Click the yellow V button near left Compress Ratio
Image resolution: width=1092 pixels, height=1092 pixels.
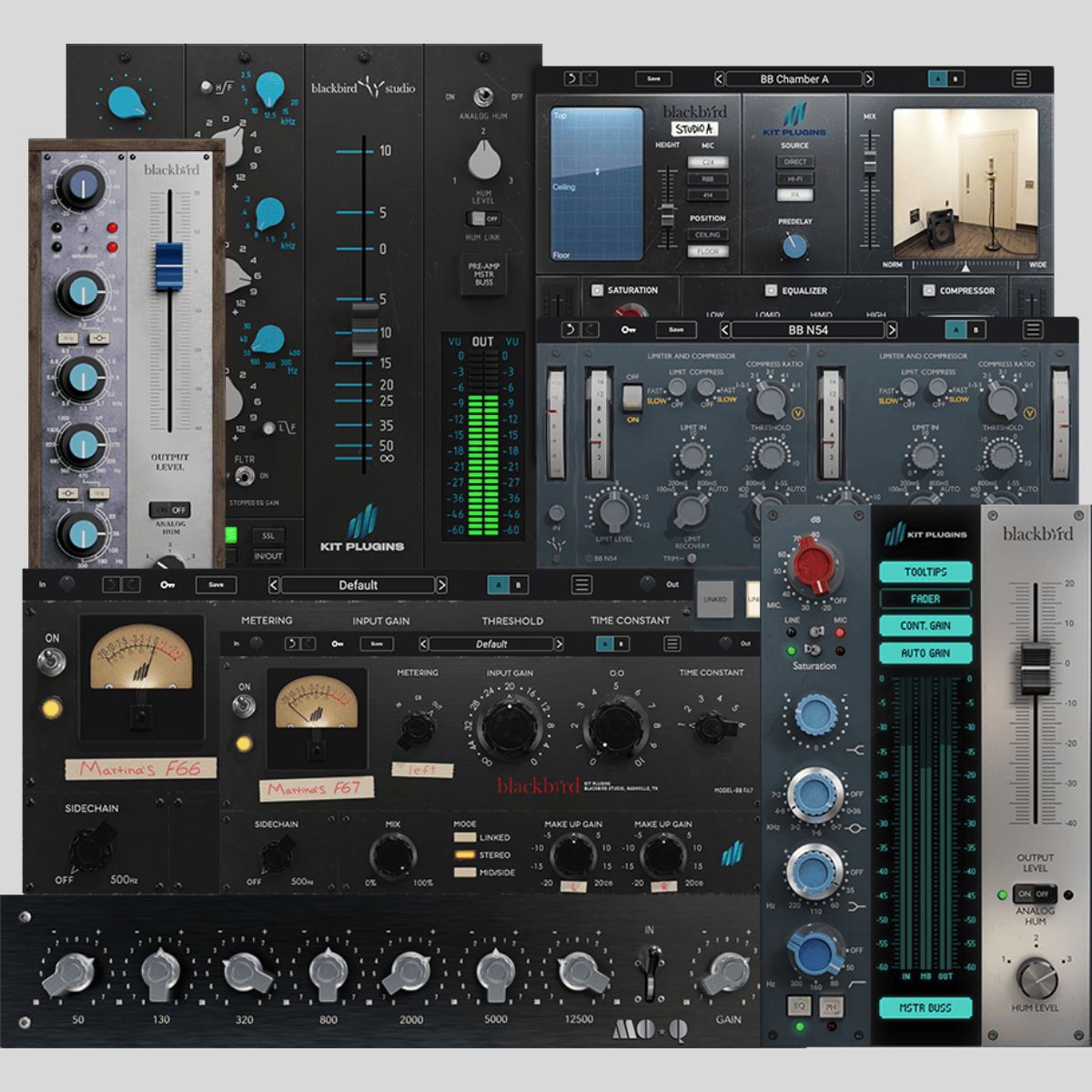click(x=800, y=414)
